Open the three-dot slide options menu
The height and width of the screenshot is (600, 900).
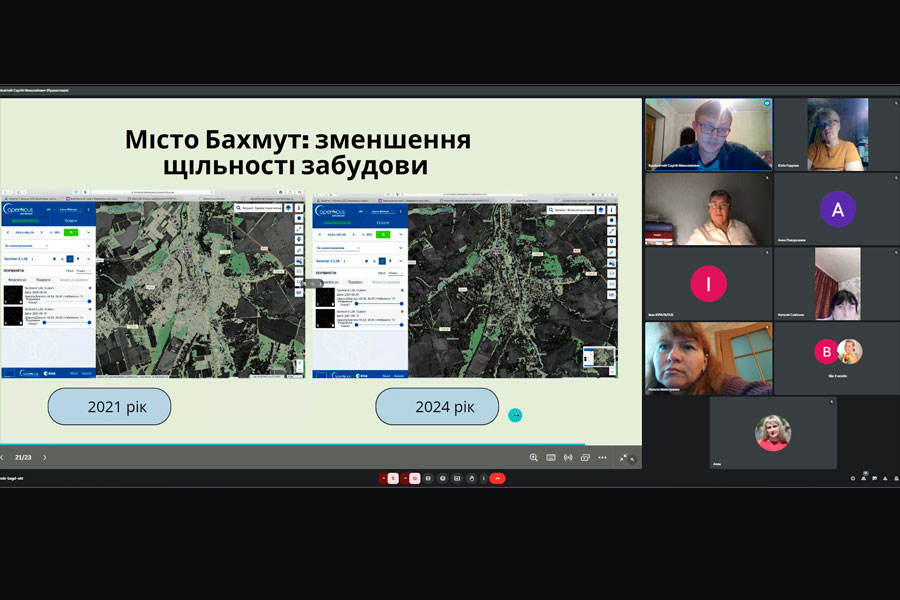click(602, 458)
